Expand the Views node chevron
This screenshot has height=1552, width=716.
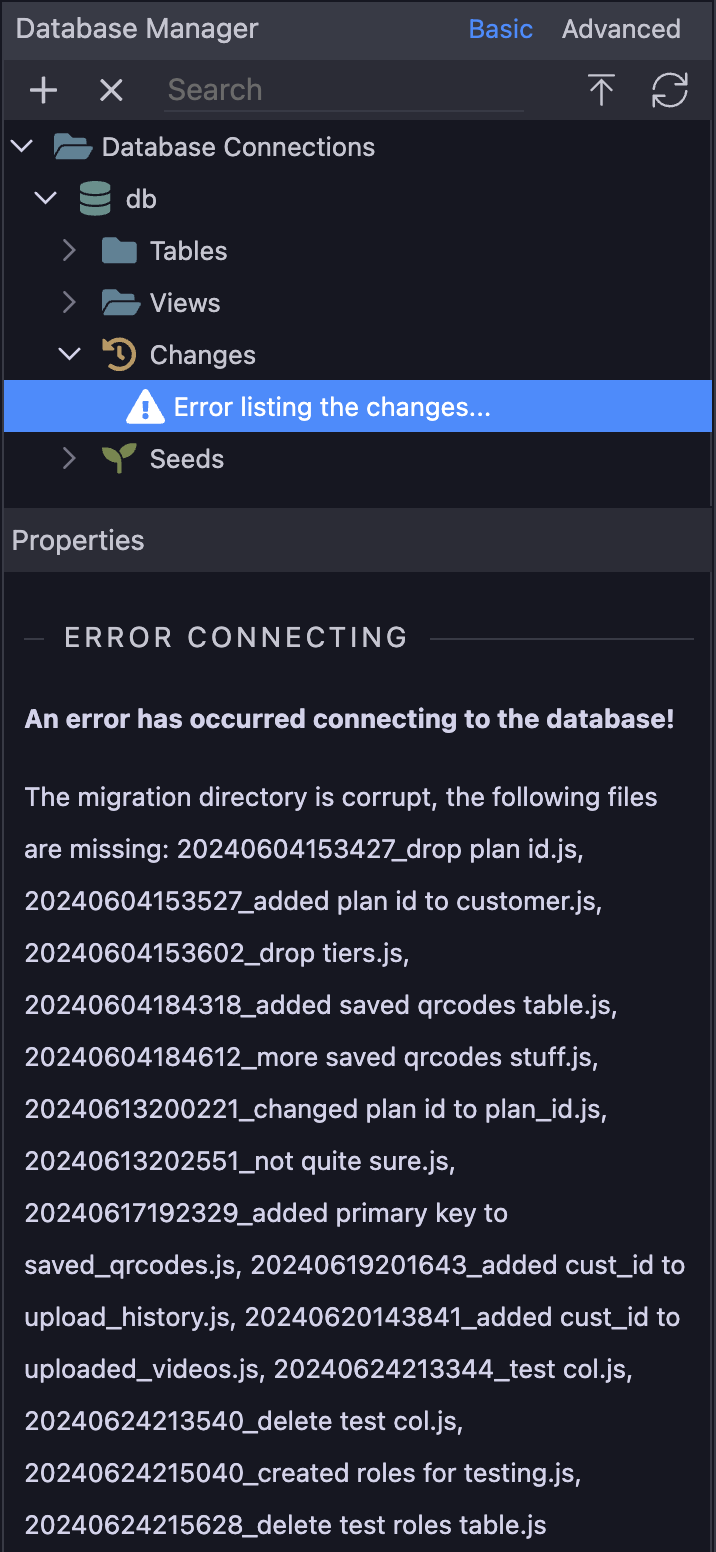click(69, 302)
